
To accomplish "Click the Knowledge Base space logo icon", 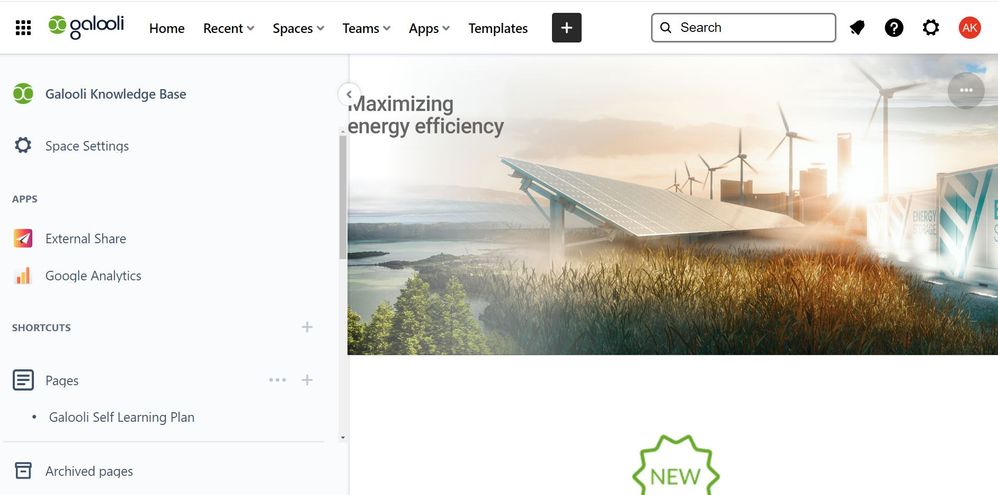I will coord(23,94).
